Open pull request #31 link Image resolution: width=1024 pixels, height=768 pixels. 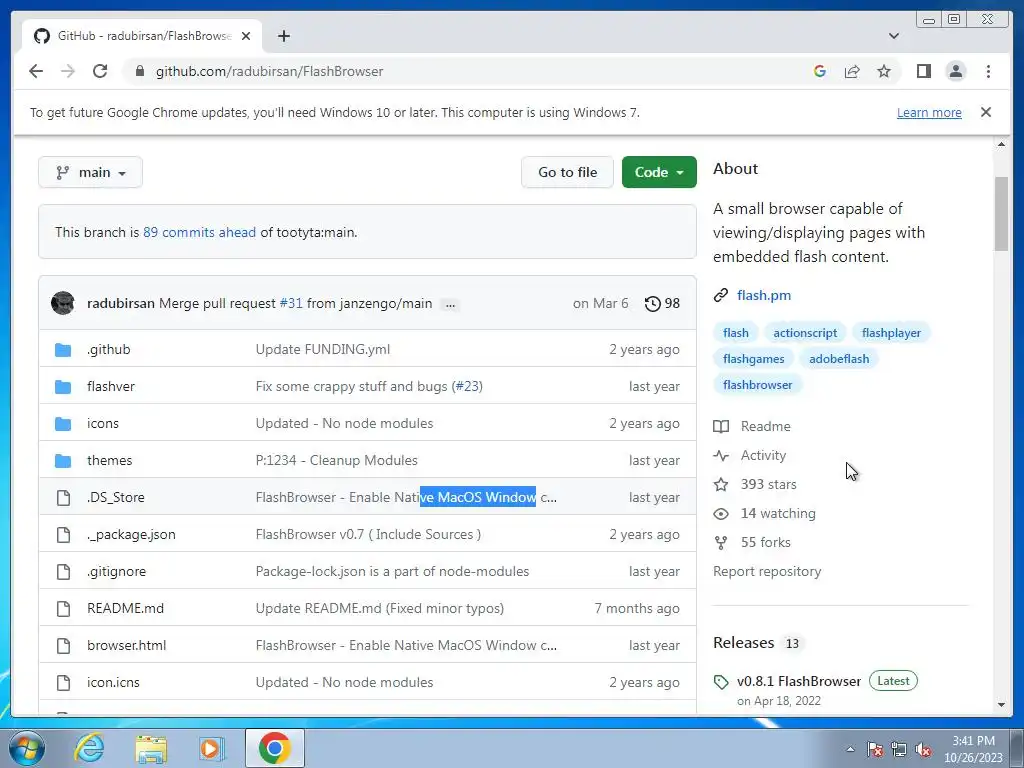[291, 304]
